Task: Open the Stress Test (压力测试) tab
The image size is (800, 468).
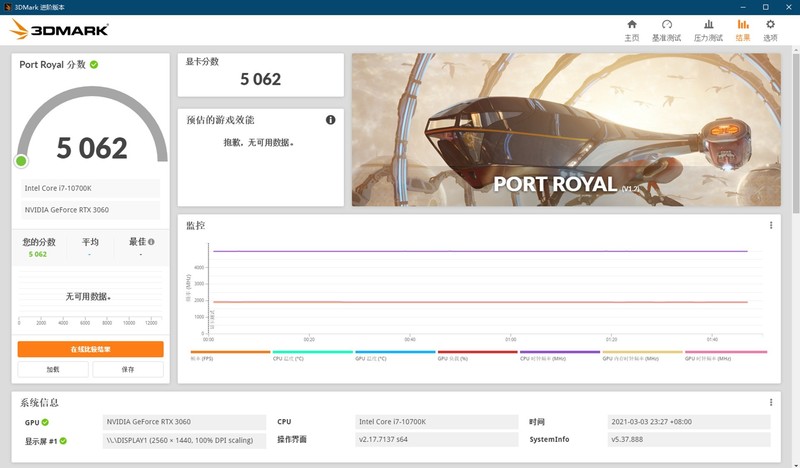Action: click(708, 31)
